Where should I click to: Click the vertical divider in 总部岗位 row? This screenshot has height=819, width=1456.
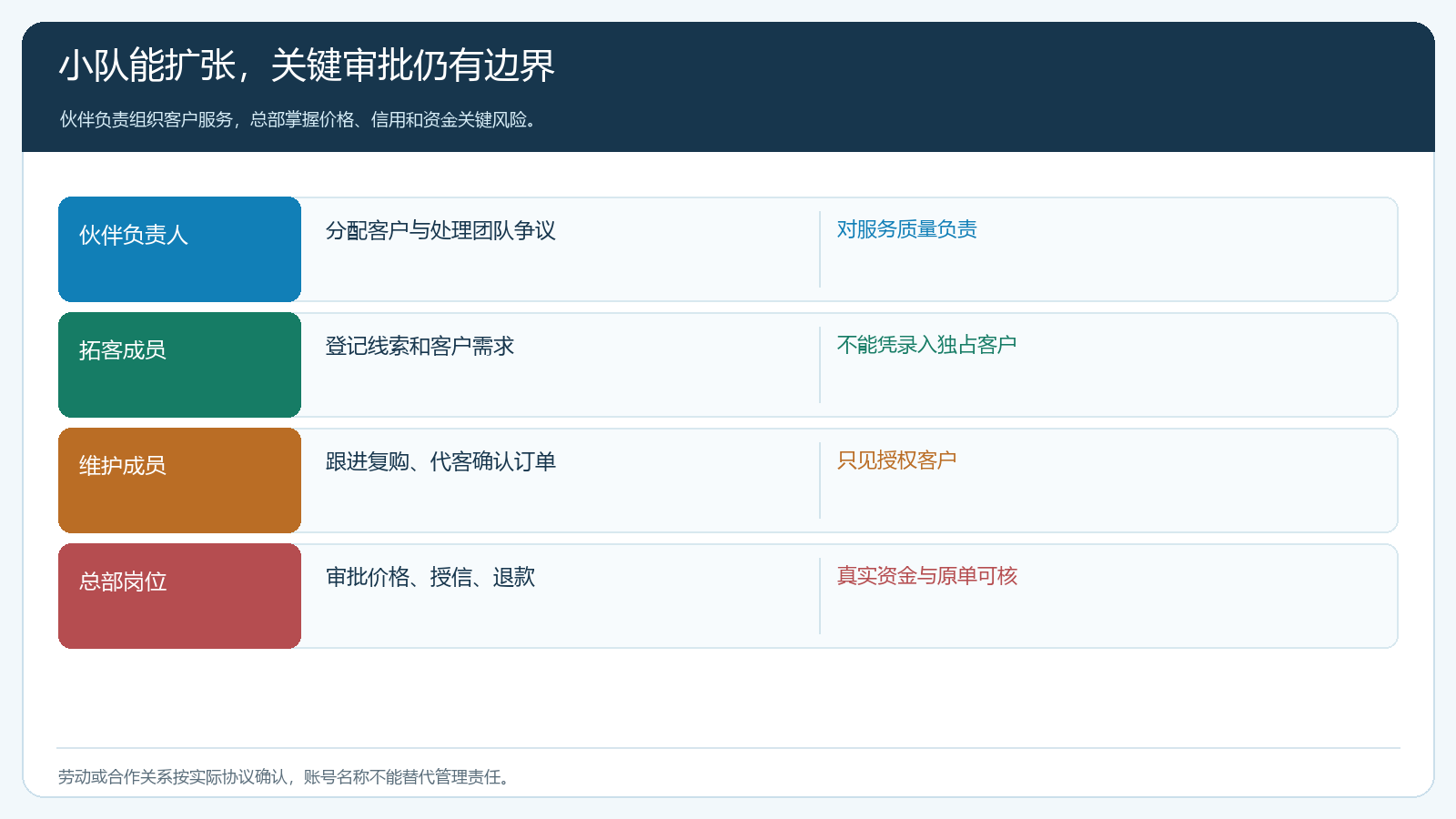(820, 596)
